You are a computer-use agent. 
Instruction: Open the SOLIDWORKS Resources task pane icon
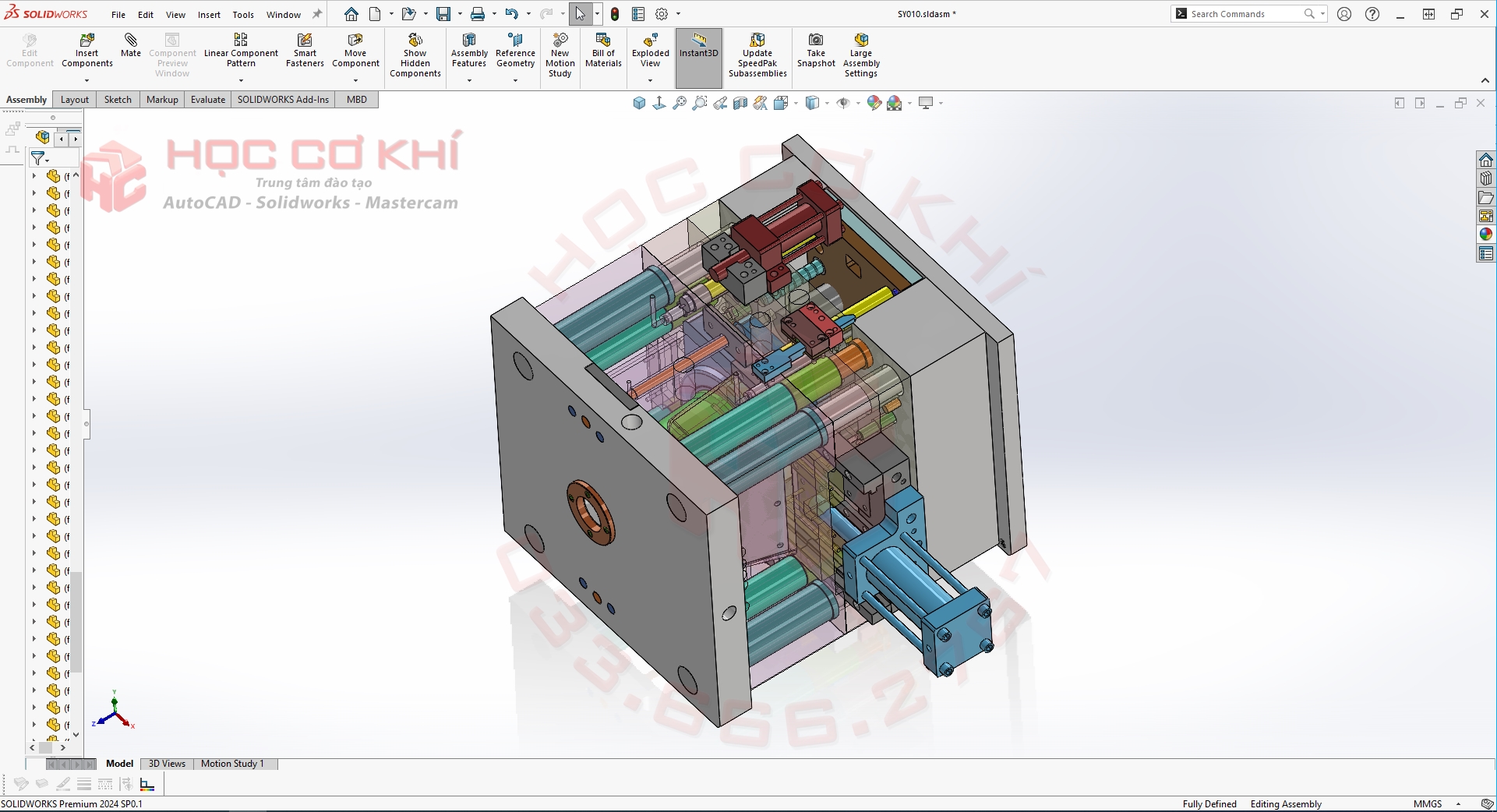[1486, 160]
